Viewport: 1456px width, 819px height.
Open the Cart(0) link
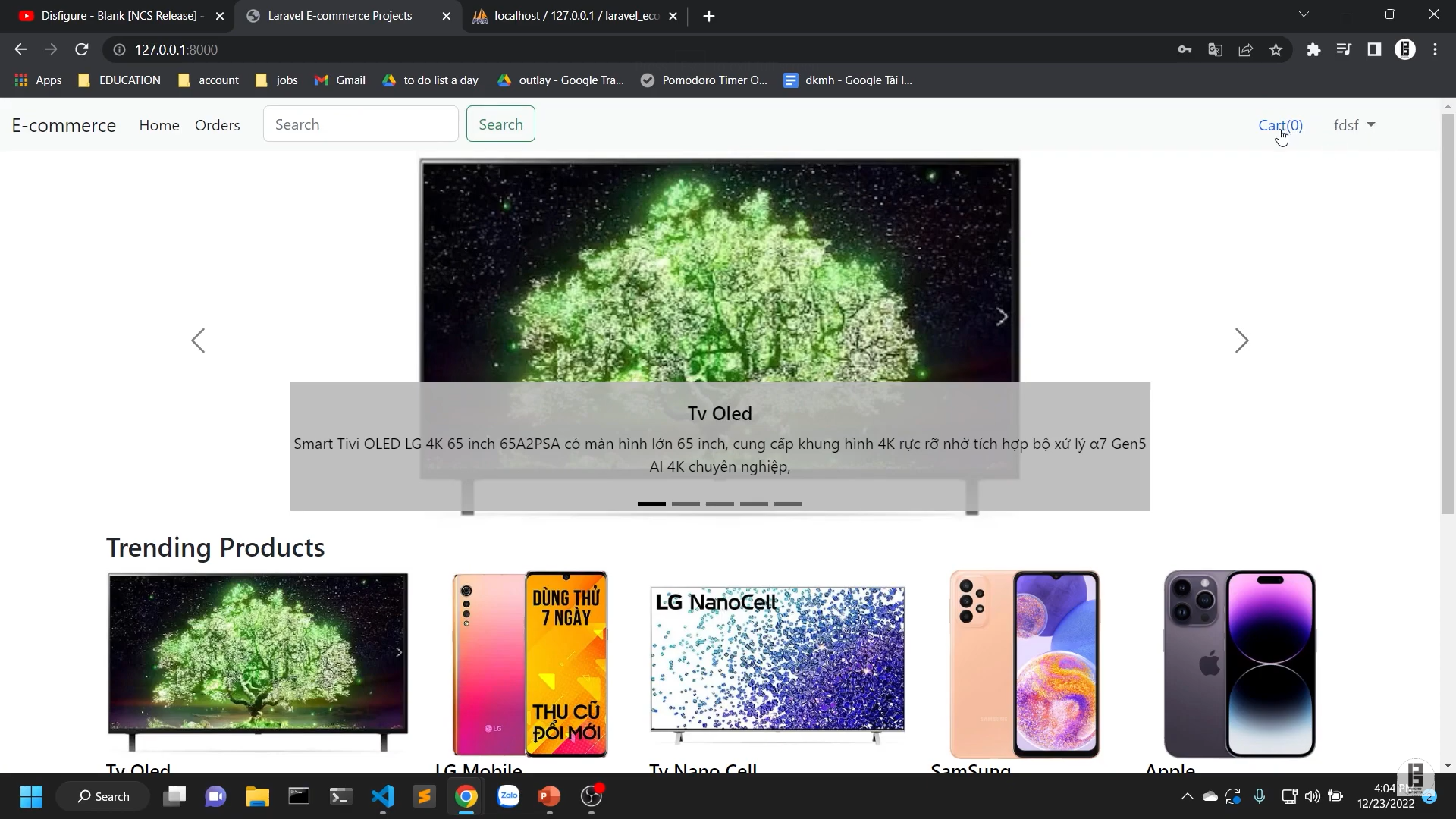point(1280,125)
